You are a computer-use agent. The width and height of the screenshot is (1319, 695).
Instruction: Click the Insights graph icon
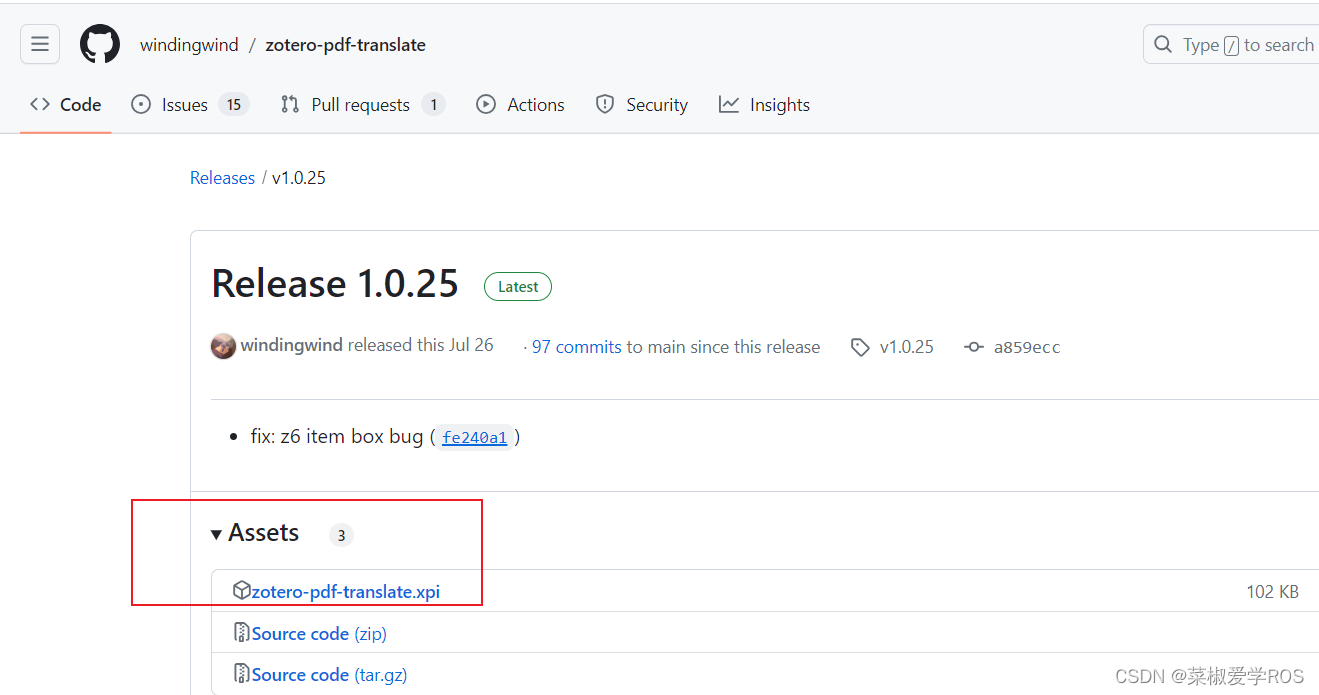pyautogui.click(x=729, y=104)
